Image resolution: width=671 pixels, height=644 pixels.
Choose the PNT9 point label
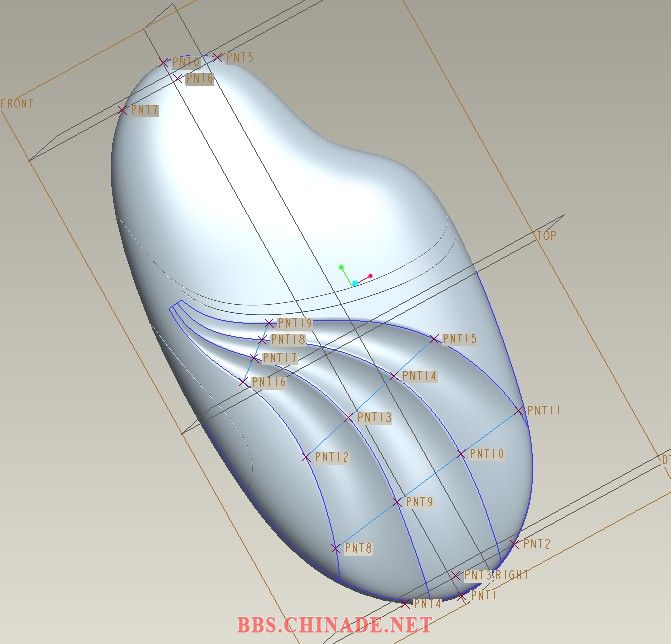tap(419, 502)
